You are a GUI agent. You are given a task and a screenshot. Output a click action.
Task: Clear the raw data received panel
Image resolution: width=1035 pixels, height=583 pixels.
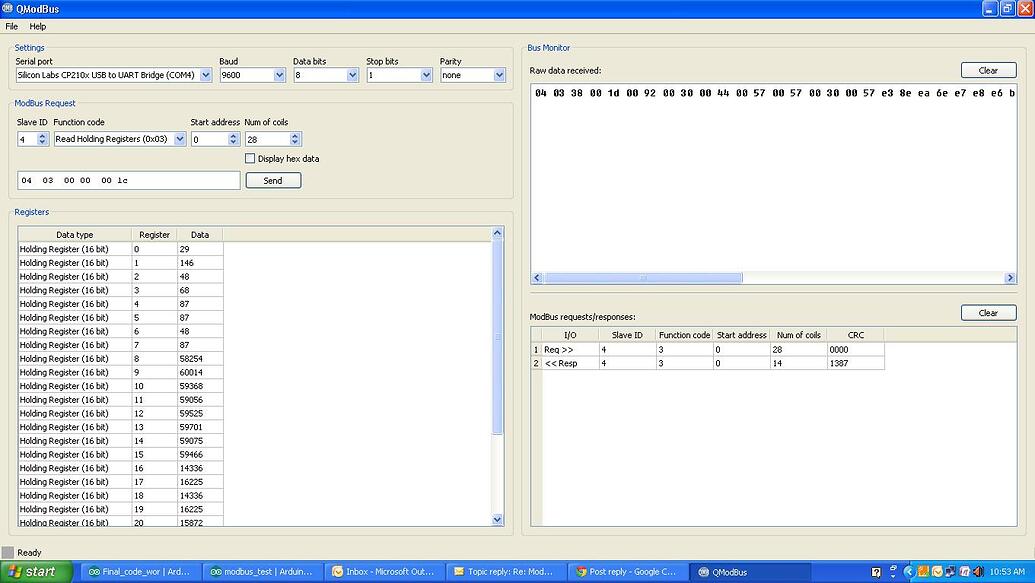pyautogui.click(x=987, y=70)
